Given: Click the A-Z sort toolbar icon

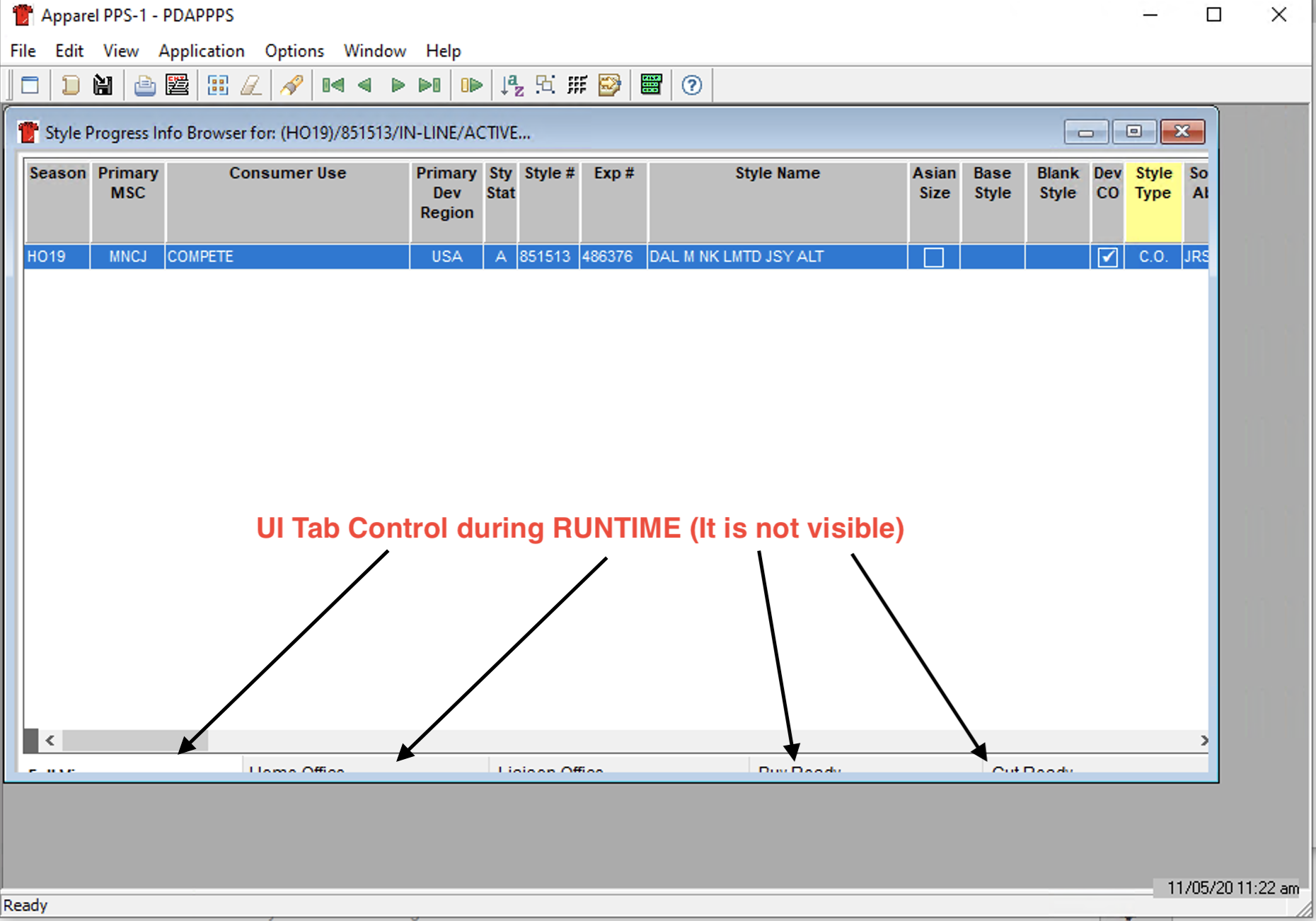Looking at the screenshot, I should (x=512, y=86).
